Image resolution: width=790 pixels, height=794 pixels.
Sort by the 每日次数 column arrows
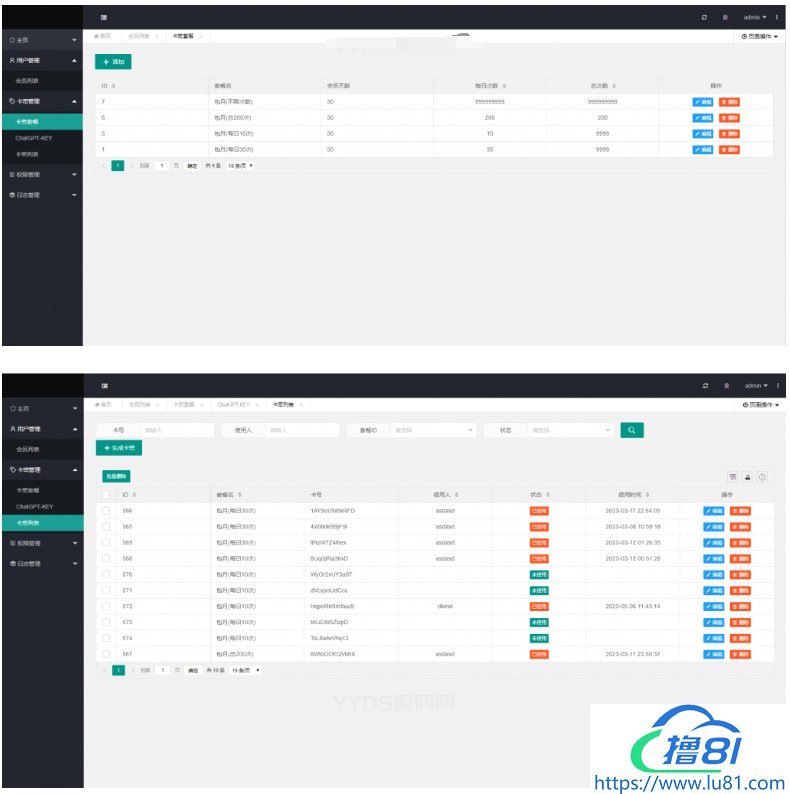tap(504, 86)
